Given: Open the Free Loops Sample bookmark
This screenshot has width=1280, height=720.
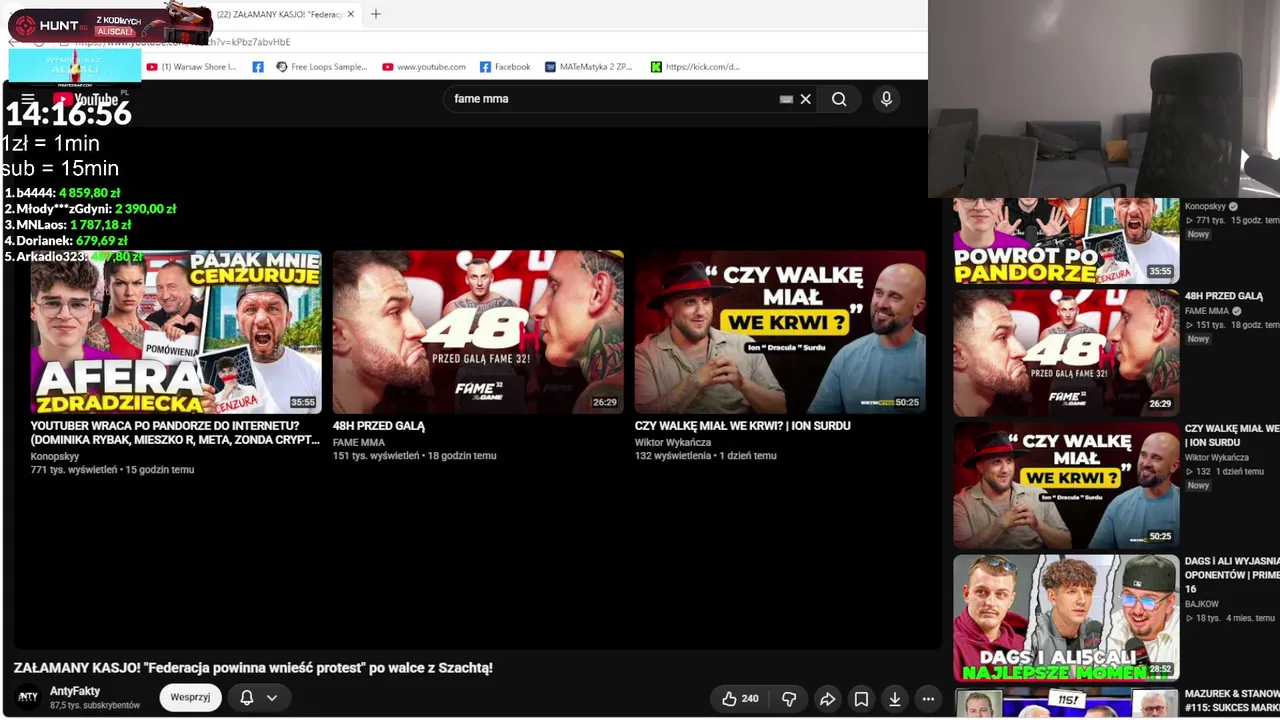Looking at the screenshot, I should 322,67.
